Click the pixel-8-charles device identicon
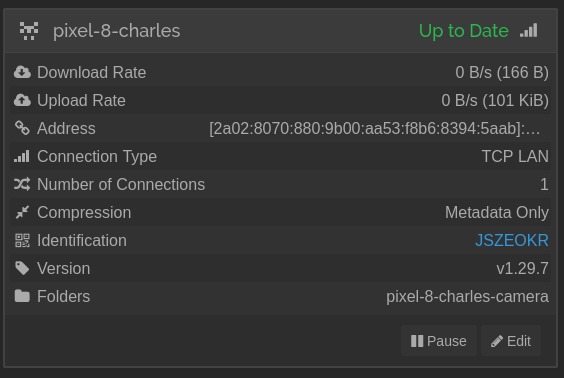564x378 pixels. pos(29,31)
